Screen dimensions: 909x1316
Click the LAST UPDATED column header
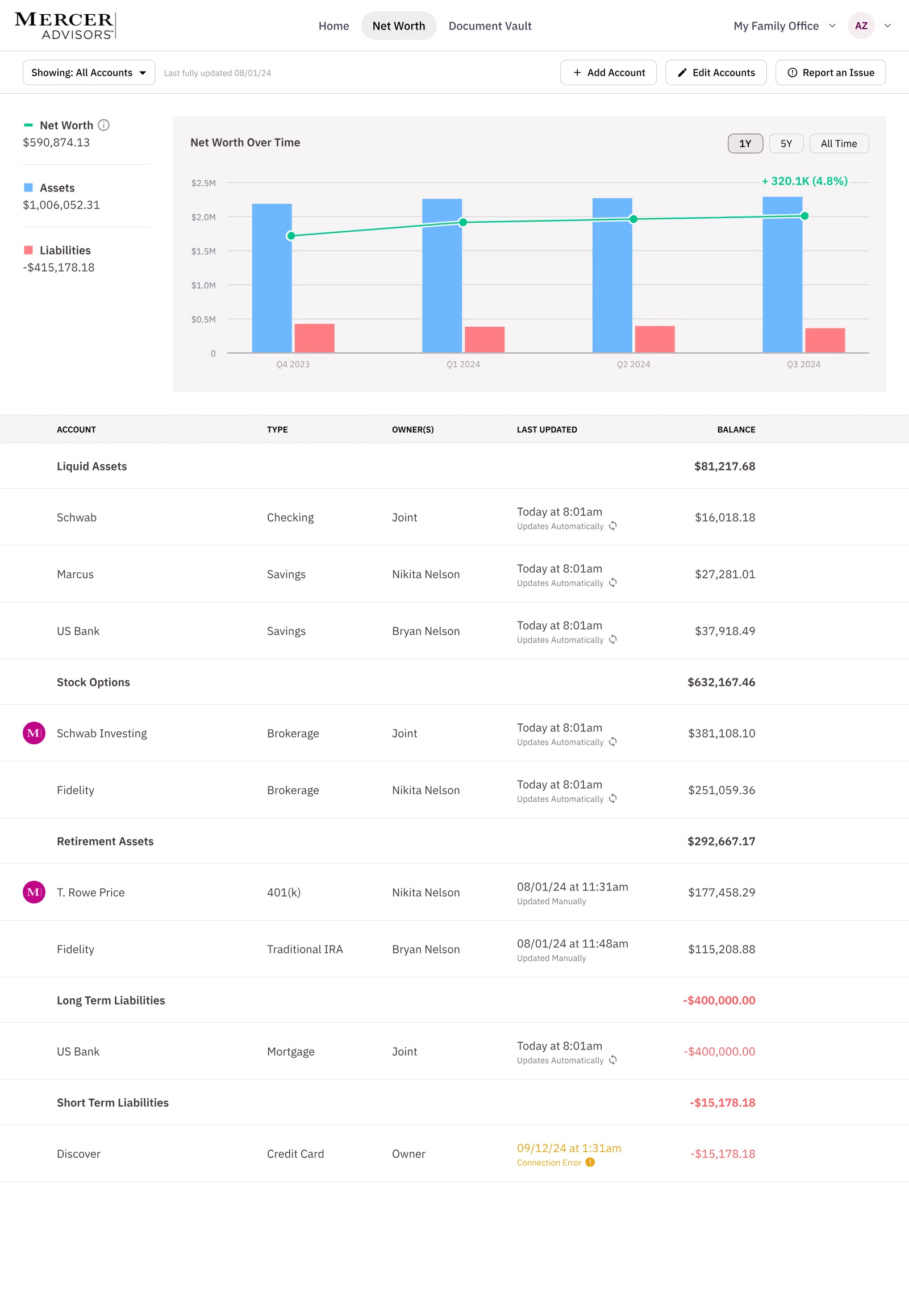pos(547,430)
